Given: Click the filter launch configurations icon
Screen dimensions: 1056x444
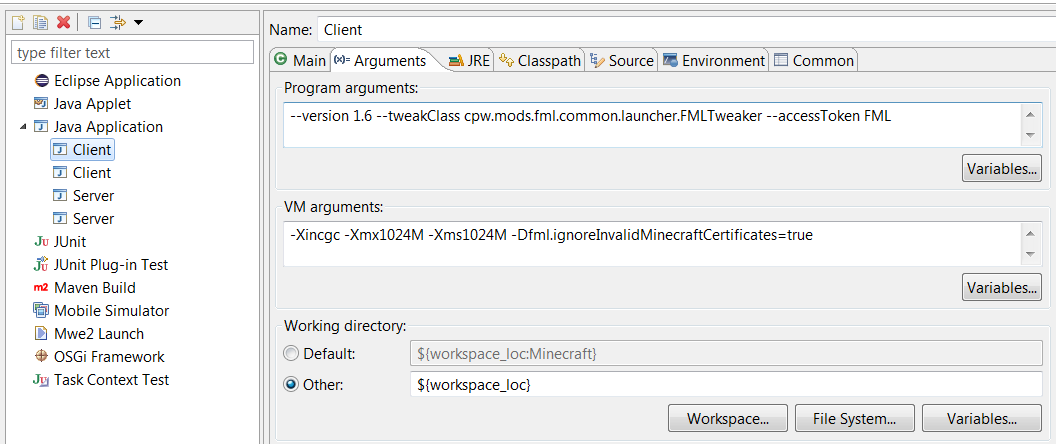Looking at the screenshot, I should coord(117,22).
